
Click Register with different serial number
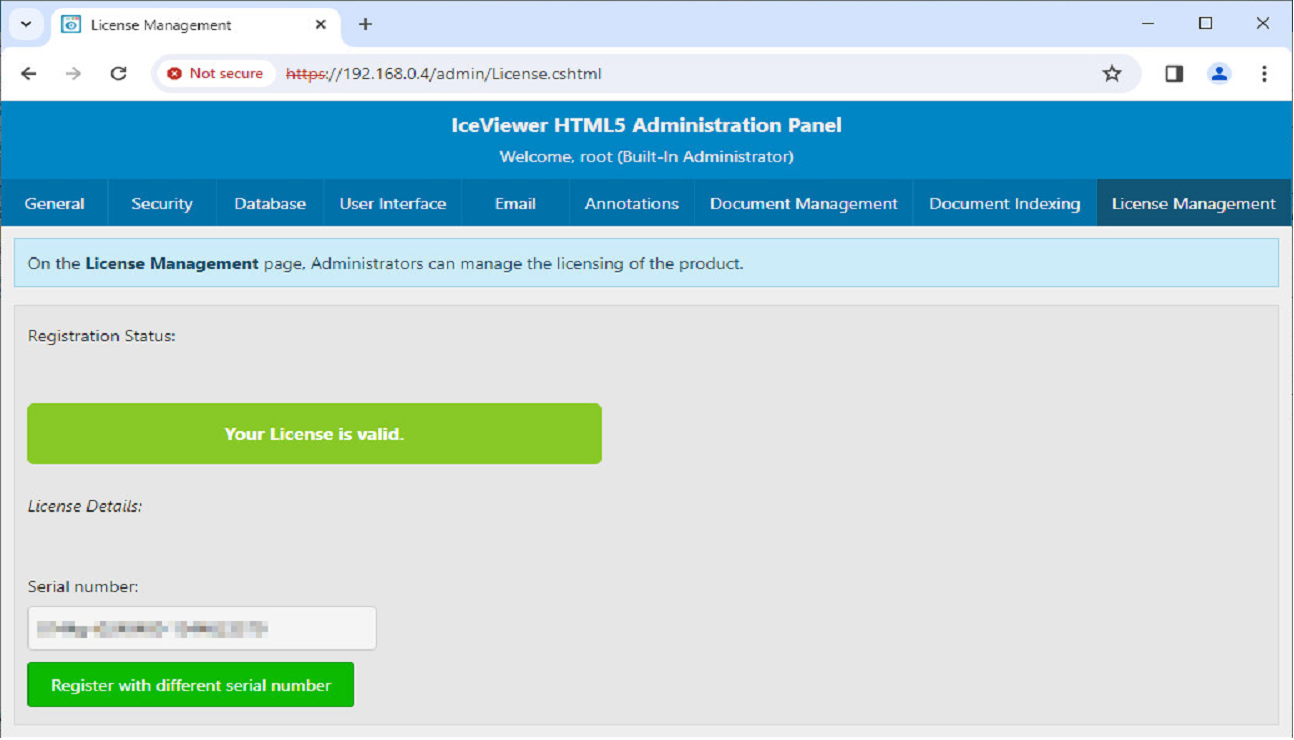191,685
